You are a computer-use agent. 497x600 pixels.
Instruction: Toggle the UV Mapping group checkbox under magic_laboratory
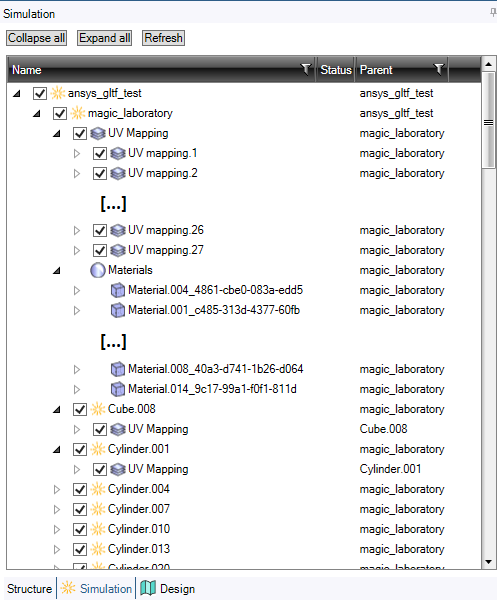point(80,133)
